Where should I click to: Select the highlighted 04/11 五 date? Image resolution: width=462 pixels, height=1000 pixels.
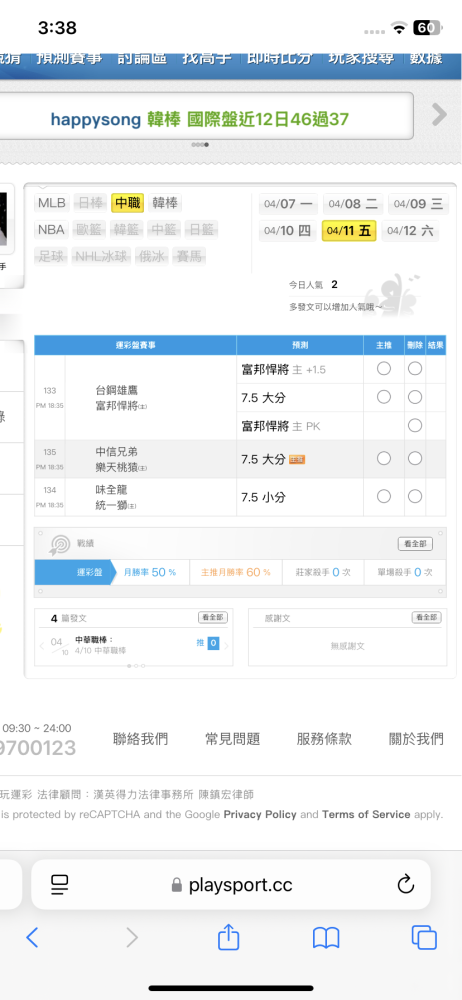(x=349, y=231)
